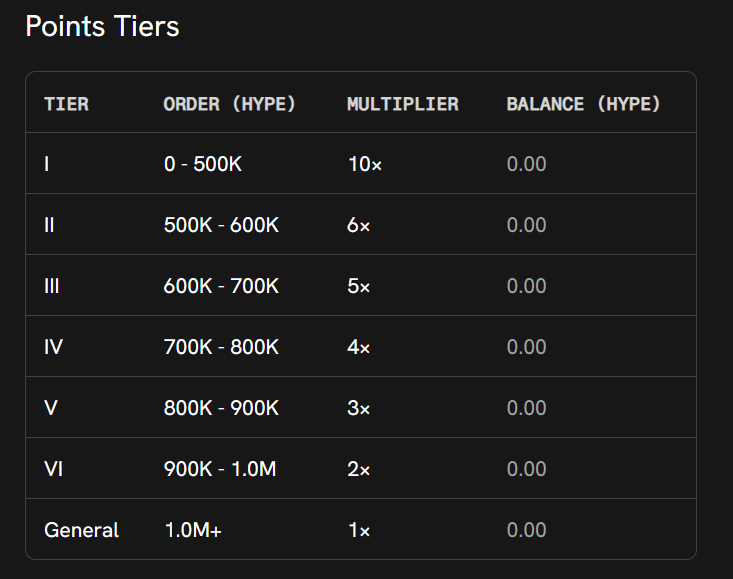Select the 3× multiplier value
The image size is (733, 579).
pyautogui.click(x=359, y=408)
